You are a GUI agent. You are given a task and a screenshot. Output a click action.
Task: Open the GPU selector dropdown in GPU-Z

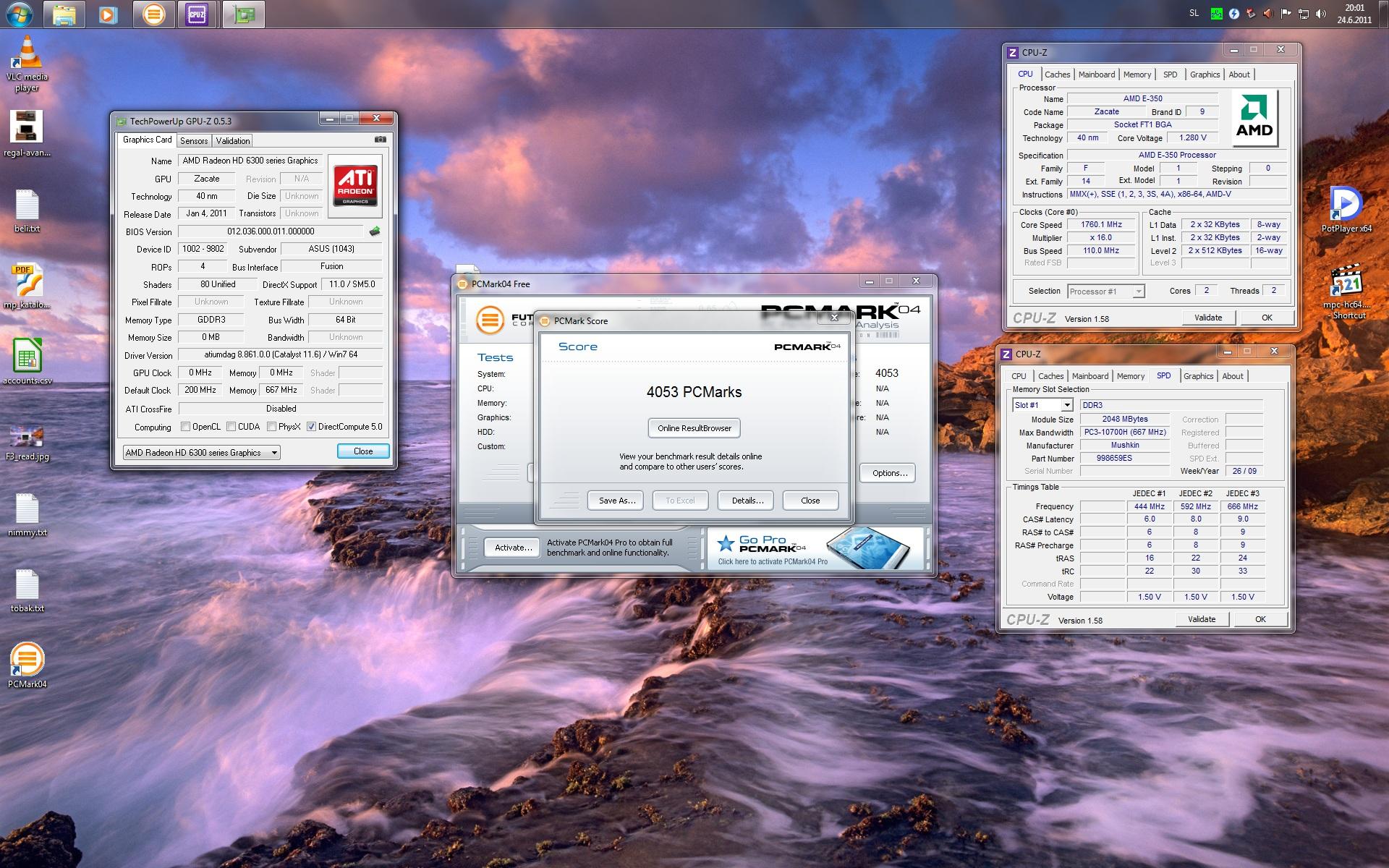coord(201,453)
